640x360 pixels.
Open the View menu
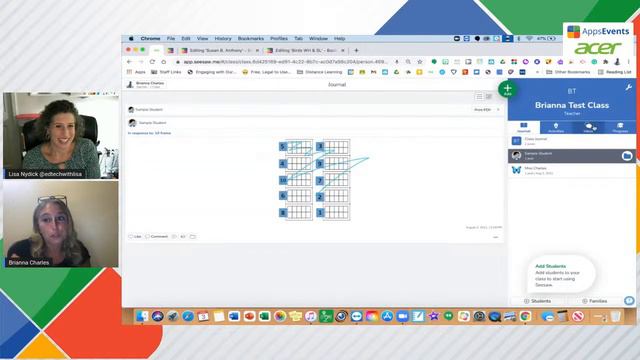(x=203, y=38)
